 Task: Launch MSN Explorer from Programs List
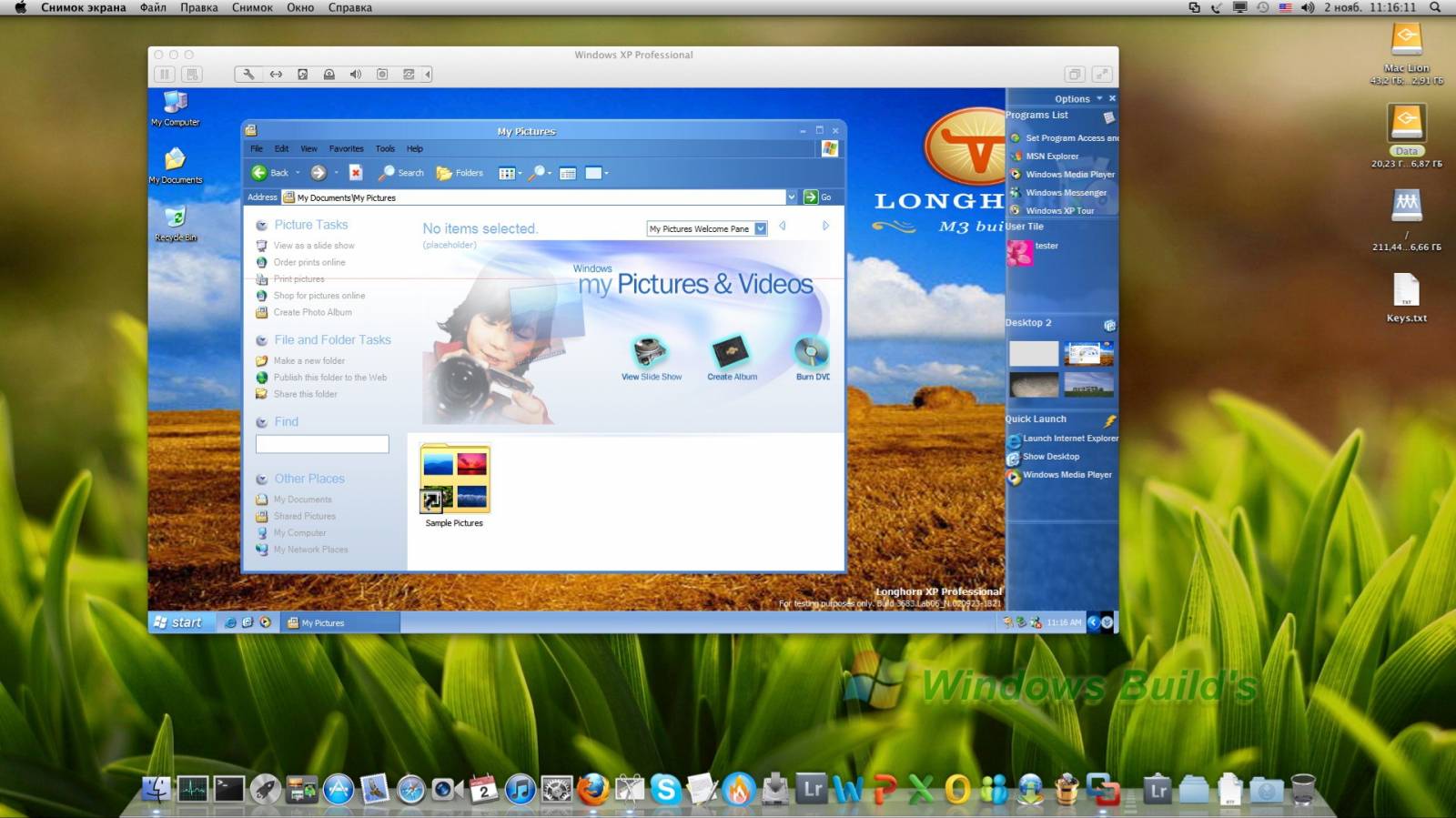pos(1052,157)
